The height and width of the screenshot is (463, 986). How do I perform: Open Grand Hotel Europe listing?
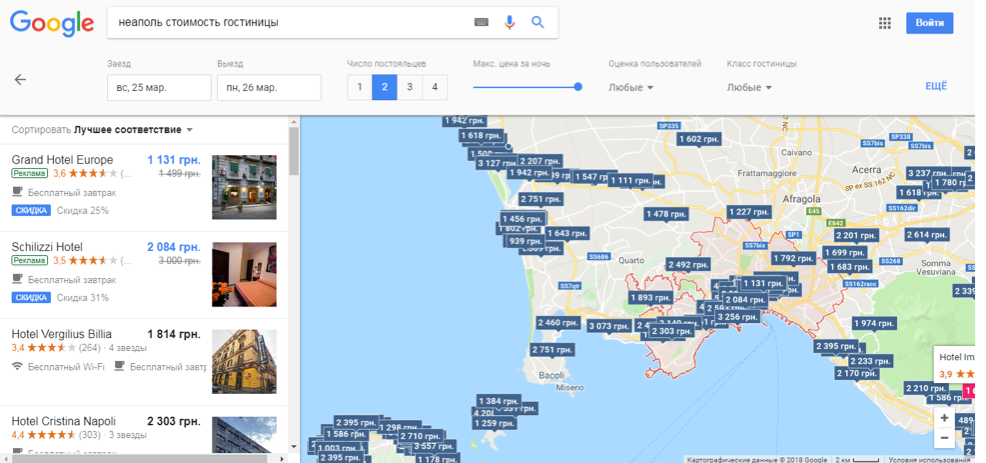point(62,160)
